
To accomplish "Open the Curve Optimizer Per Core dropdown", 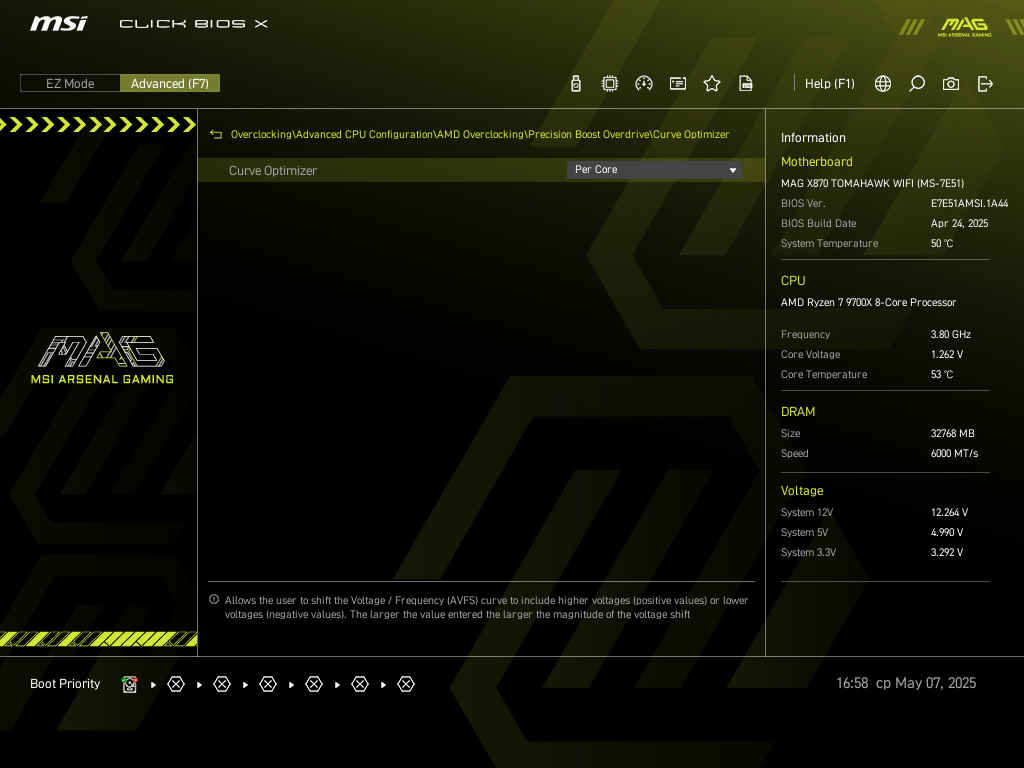I will (x=654, y=170).
